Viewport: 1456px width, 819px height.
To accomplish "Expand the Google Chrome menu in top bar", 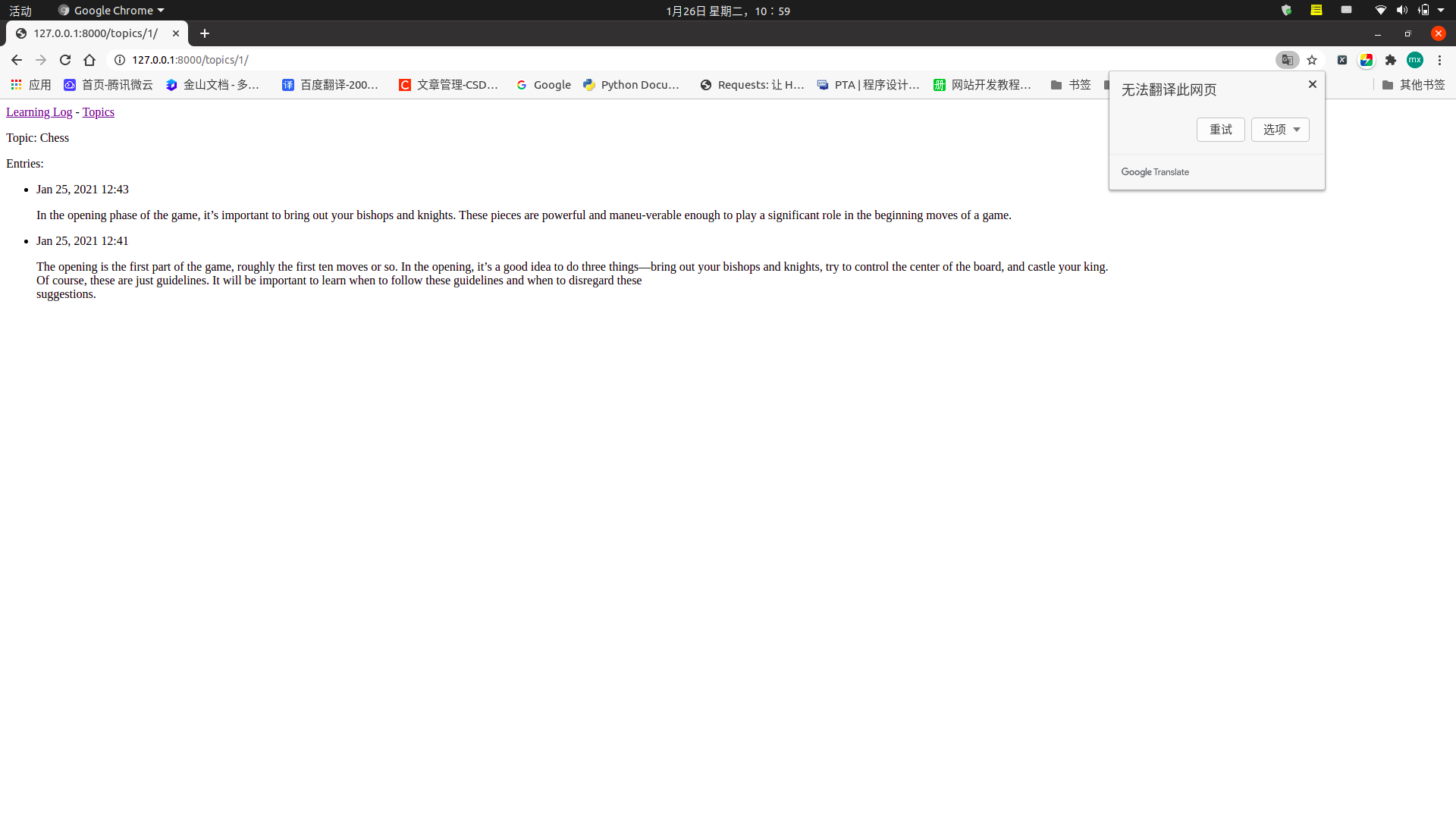I will click(x=111, y=10).
